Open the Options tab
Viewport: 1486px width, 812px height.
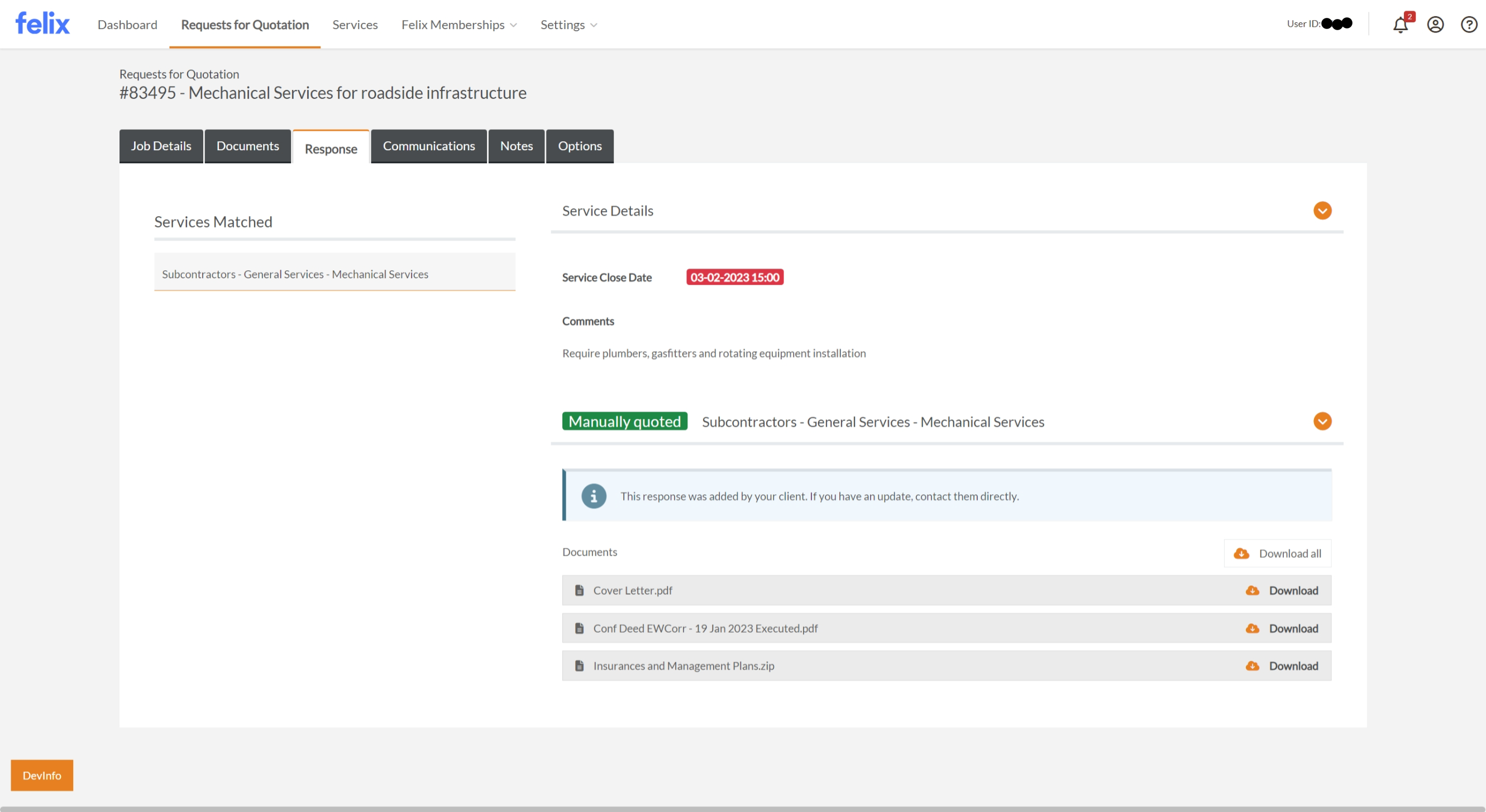(x=579, y=146)
